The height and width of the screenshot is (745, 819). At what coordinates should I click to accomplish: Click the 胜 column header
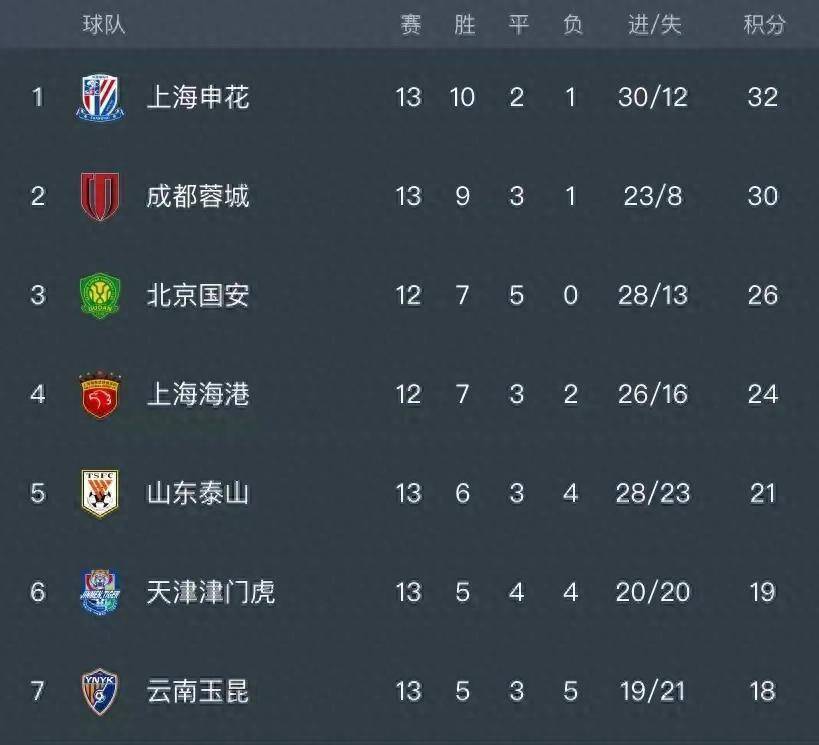point(464,25)
